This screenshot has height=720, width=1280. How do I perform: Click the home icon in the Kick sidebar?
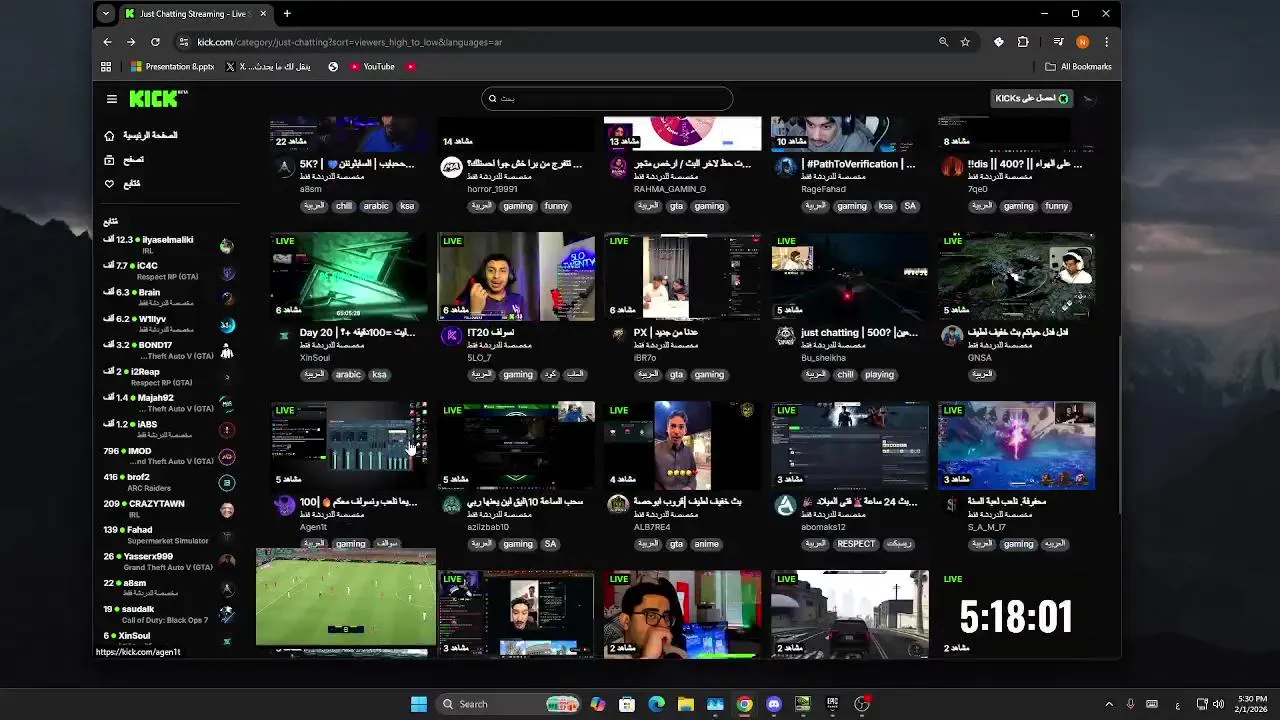pyautogui.click(x=109, y=135)
